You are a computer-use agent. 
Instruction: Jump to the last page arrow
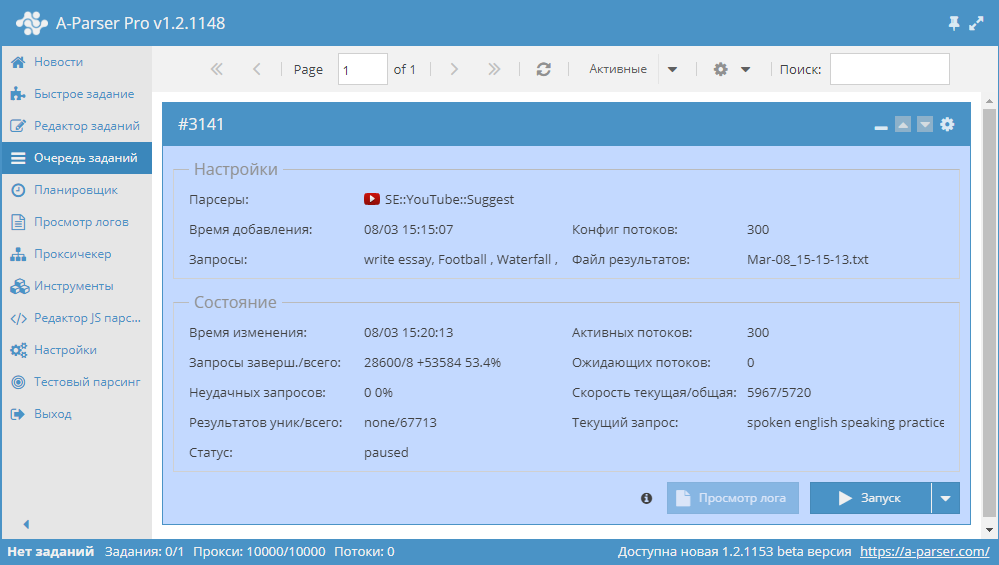tap(494, 69)
